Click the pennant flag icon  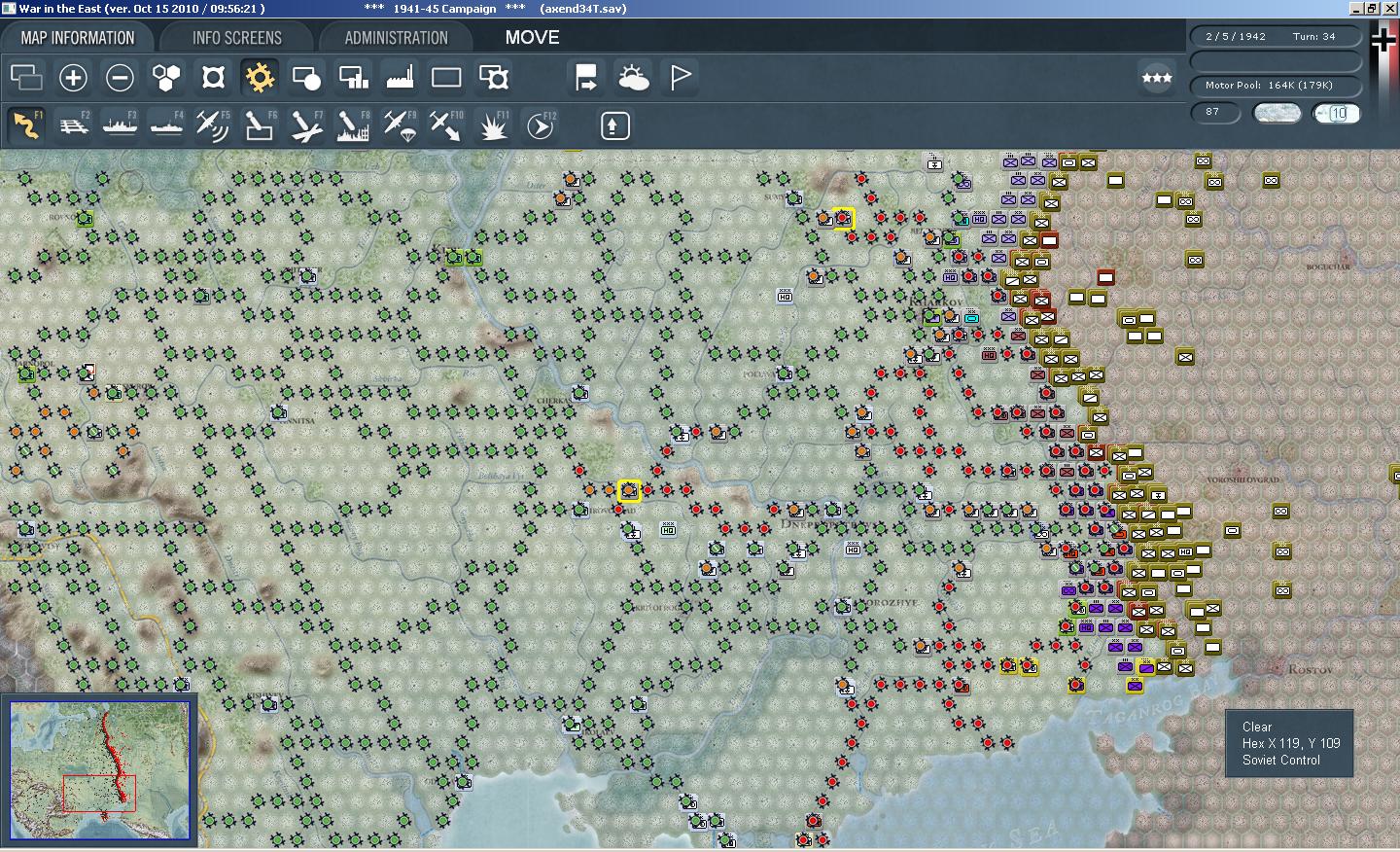click(680, 78)
